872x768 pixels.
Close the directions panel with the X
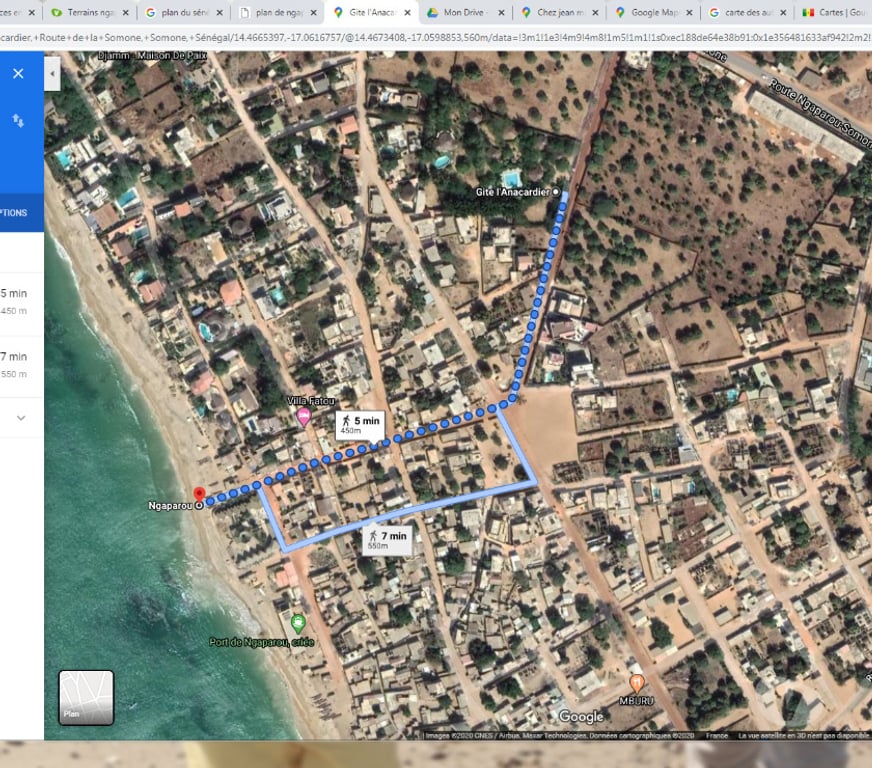(18, 73)
